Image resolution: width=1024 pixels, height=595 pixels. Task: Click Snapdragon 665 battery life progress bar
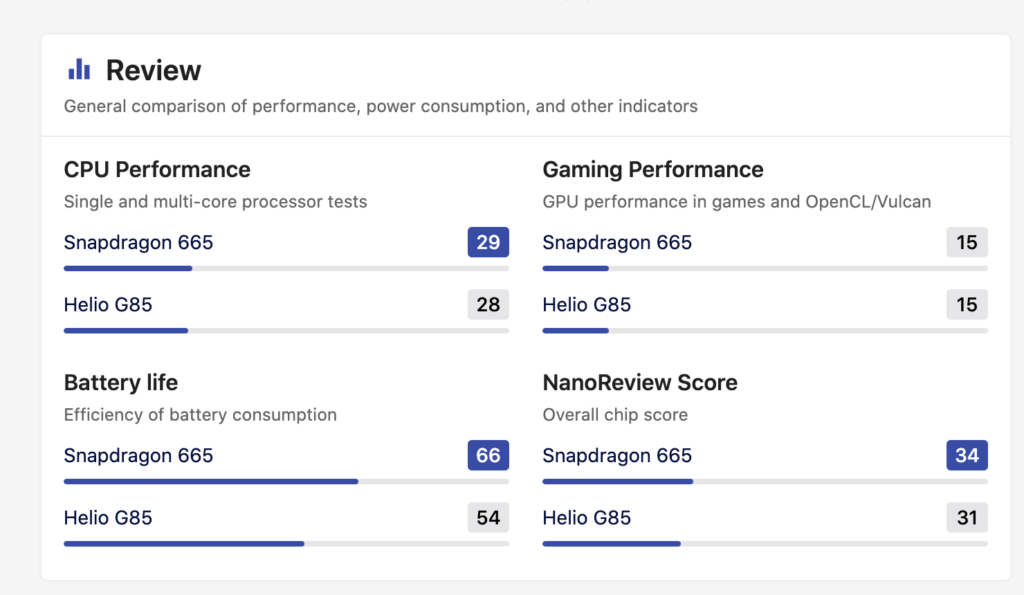(286, 481)
